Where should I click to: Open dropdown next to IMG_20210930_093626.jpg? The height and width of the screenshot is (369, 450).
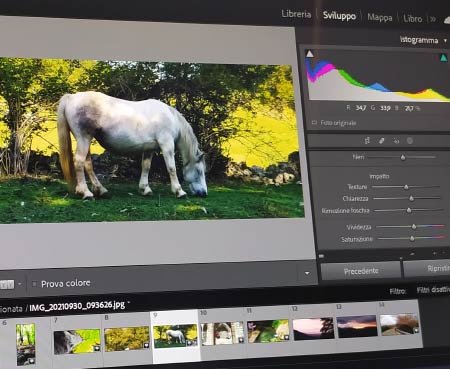coord(129,304)
